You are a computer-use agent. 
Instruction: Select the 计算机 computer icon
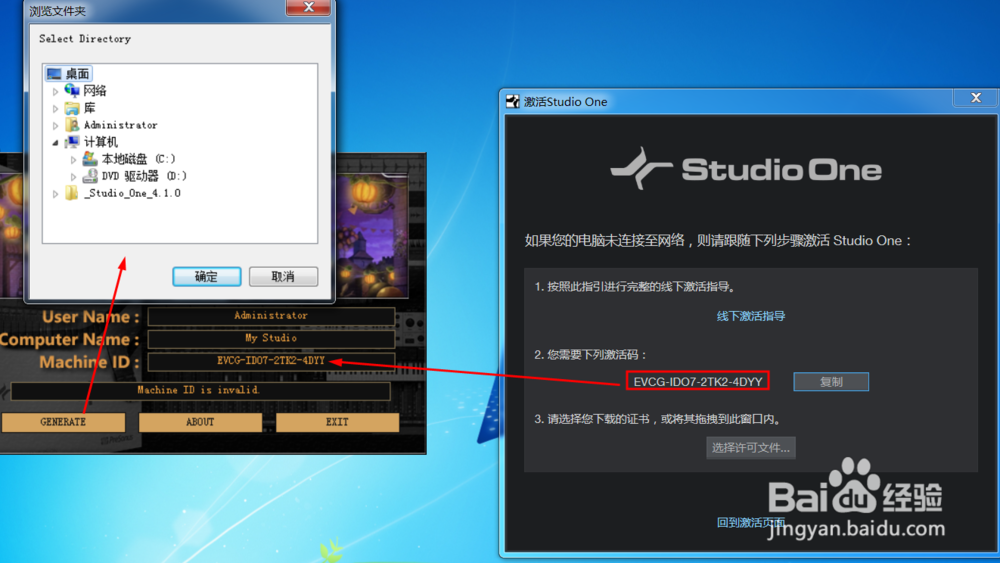pyautogui.click(x=72, y=142)
